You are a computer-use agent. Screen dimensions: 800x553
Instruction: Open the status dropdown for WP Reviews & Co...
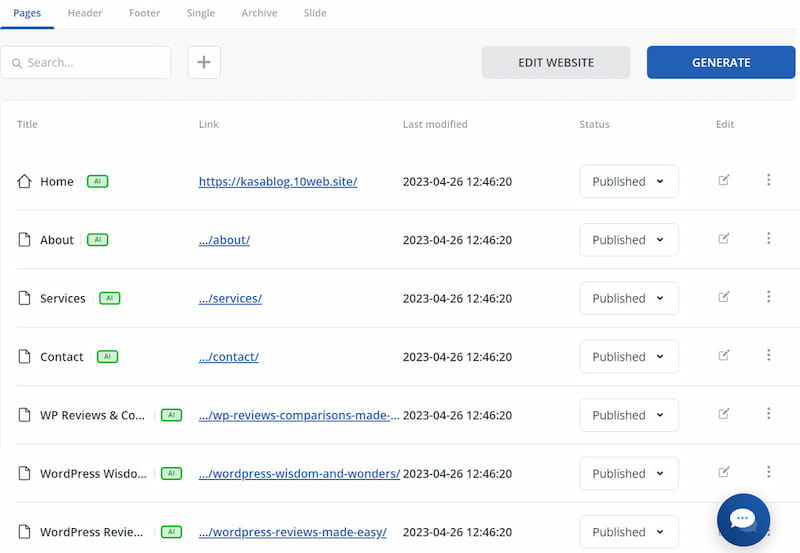pos(629,415)
